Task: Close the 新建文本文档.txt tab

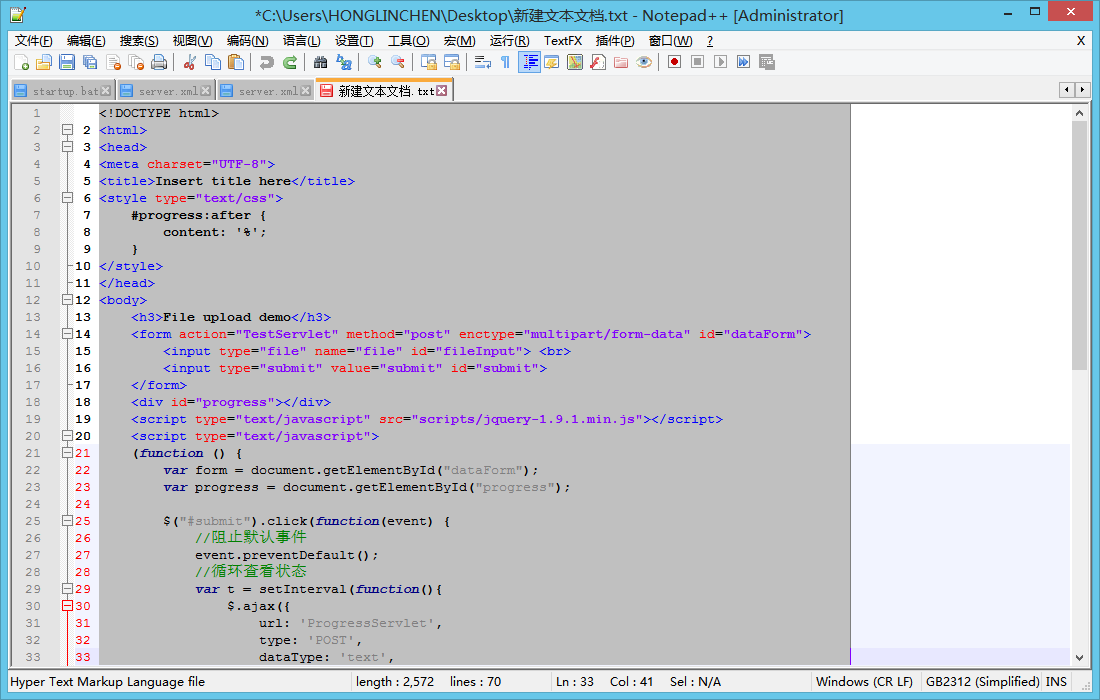Action: pyautogui.click(x=441, y=90)
